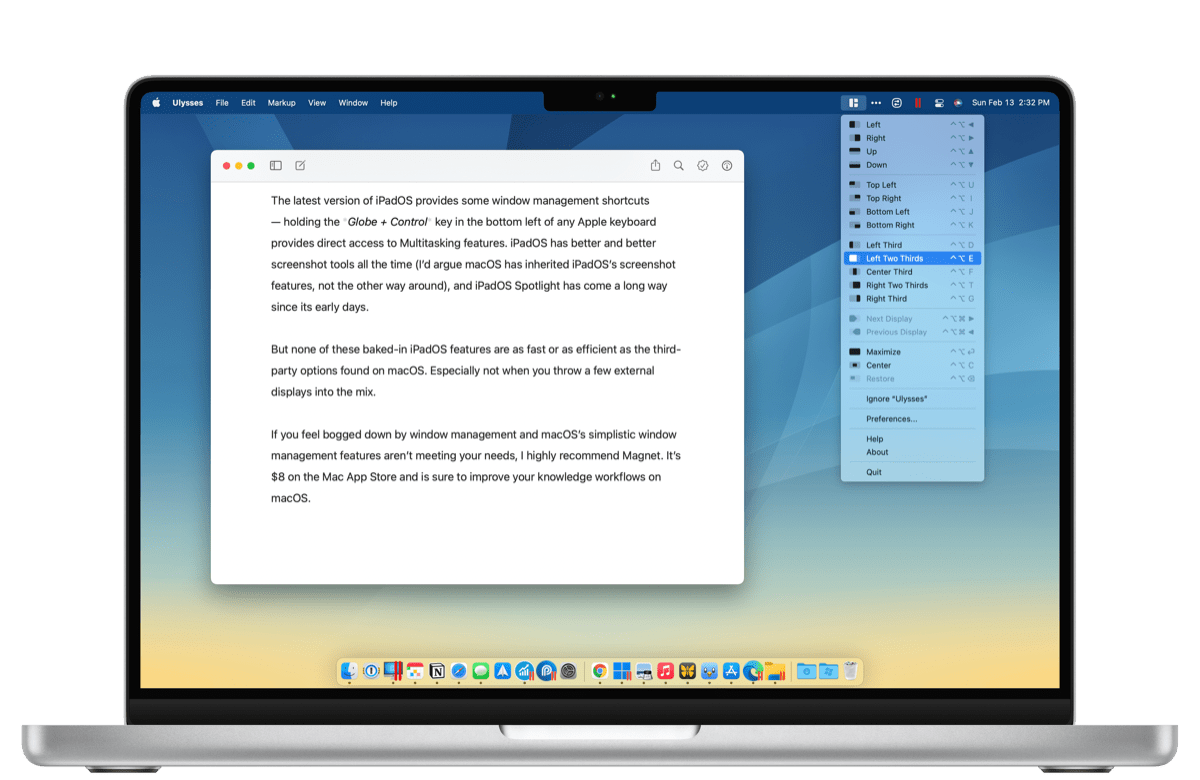Open the Ulysses app menu in the menu bar
1200x780 pixels.
[187, 103]
